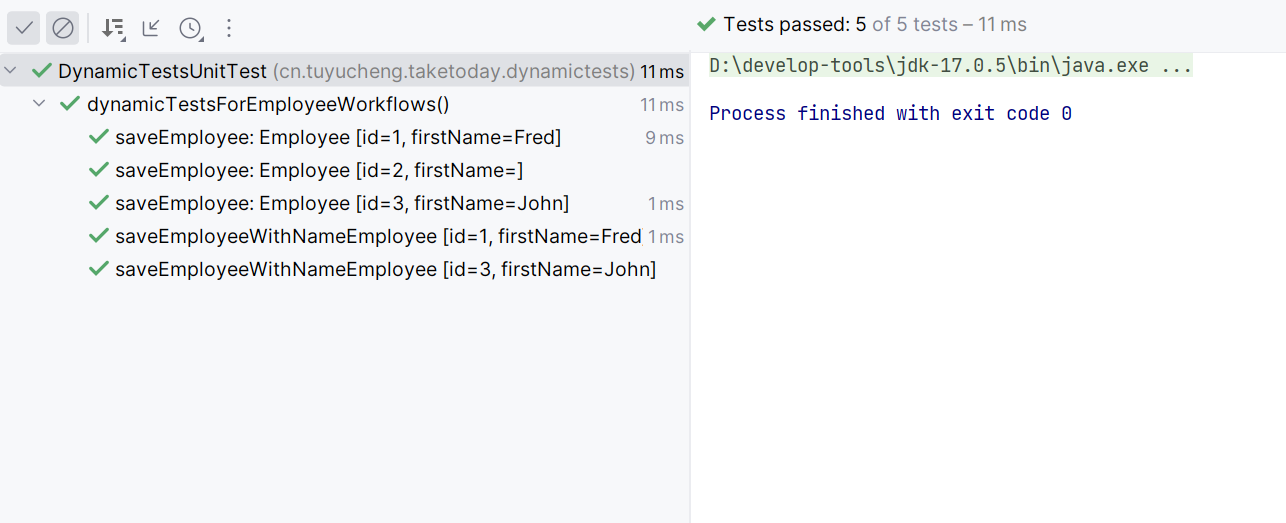Click the passed checkmark of dynamicTestsForEmployeeWorkflows()

click(x=70, y=104)
